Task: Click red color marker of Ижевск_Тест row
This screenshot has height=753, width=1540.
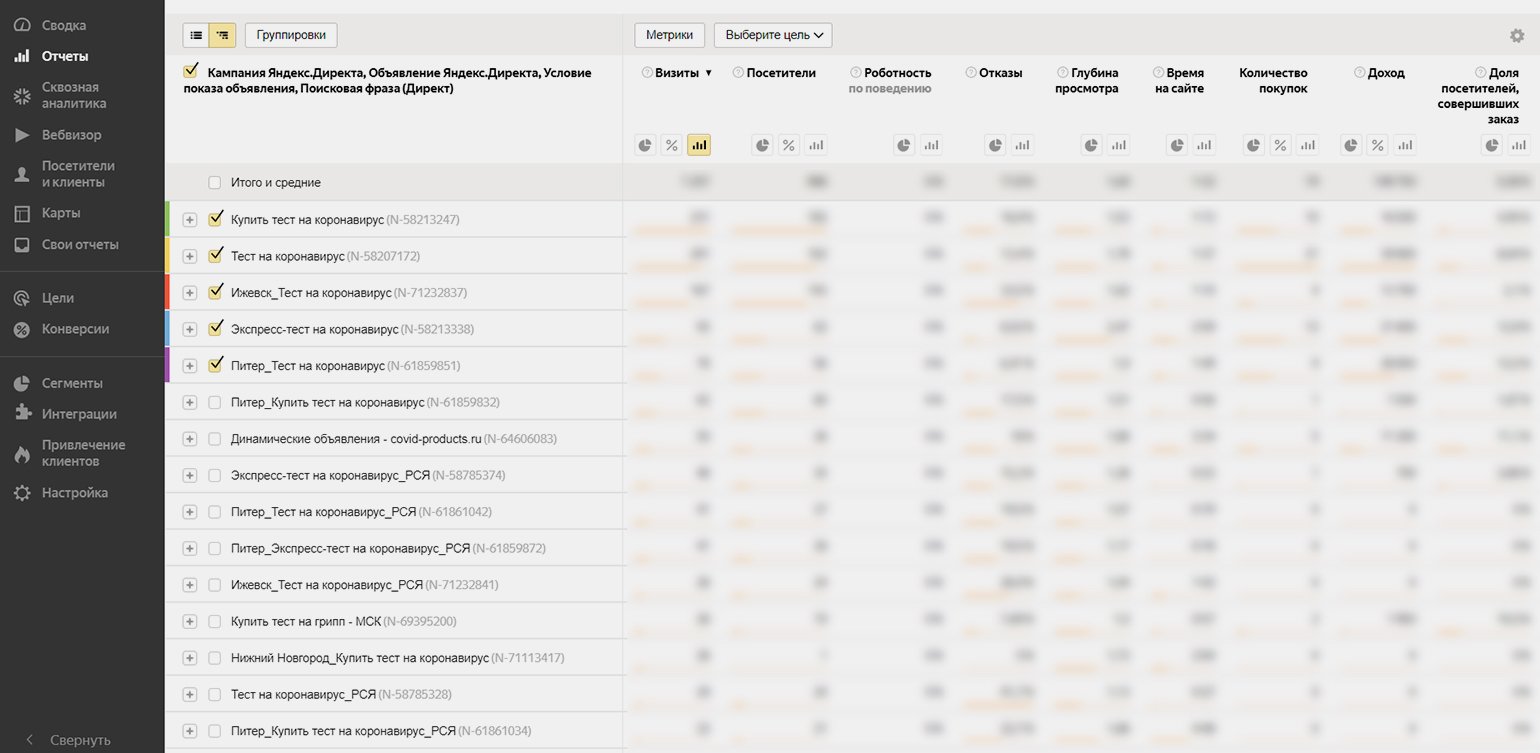Action: tap(168, 292)
